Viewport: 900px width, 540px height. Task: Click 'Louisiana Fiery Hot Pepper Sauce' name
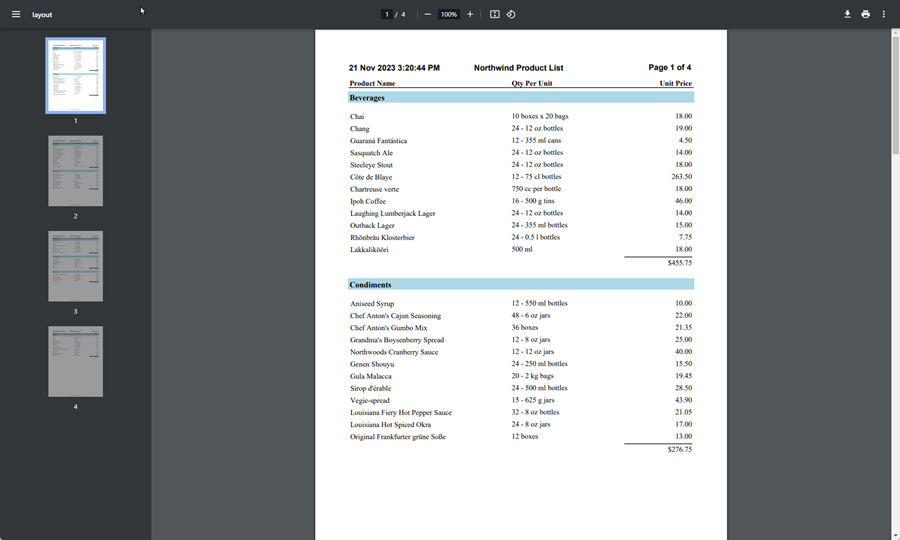(401, 413)
